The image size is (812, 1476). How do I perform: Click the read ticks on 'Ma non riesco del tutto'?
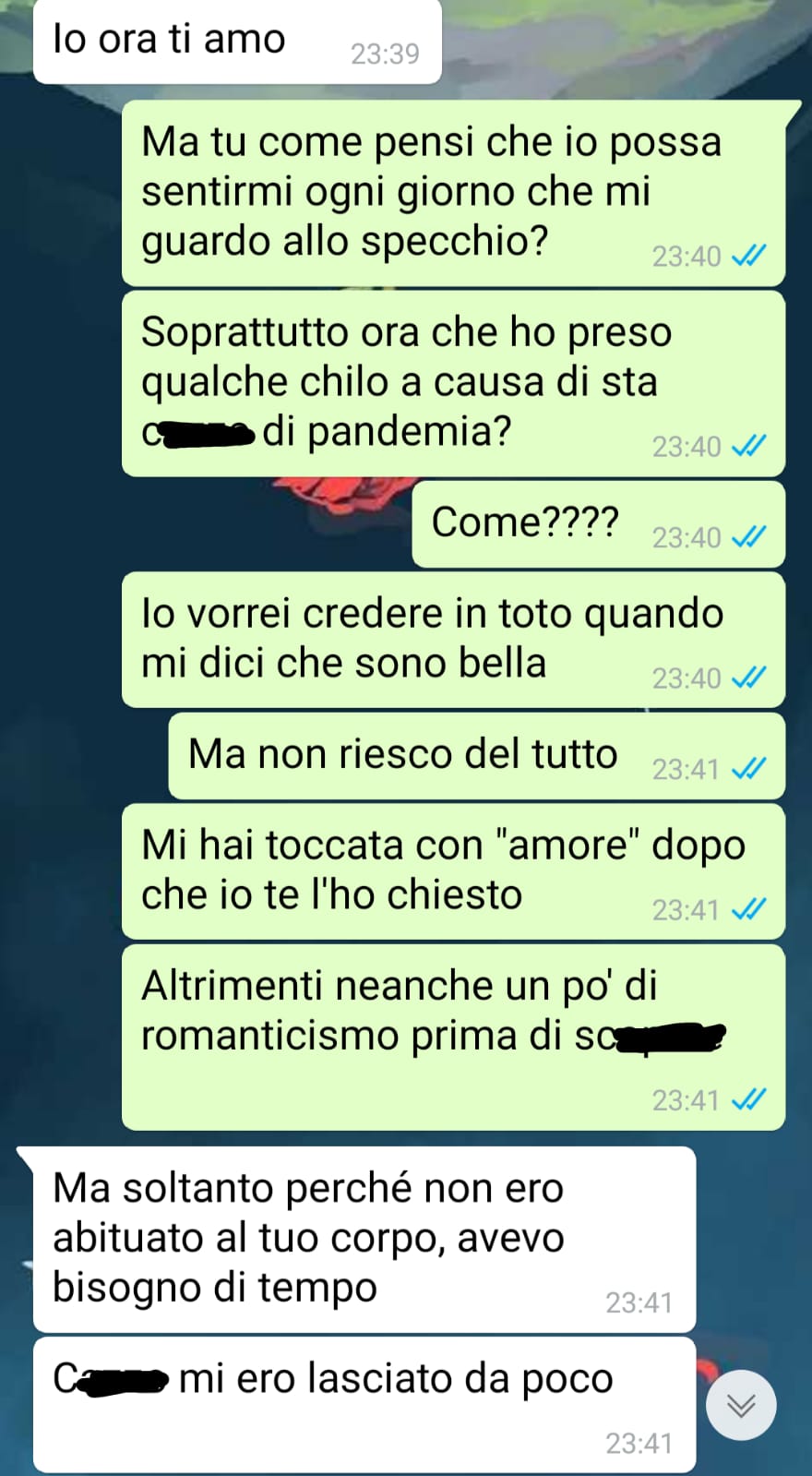pyautogui.click(x=748, y=769)
